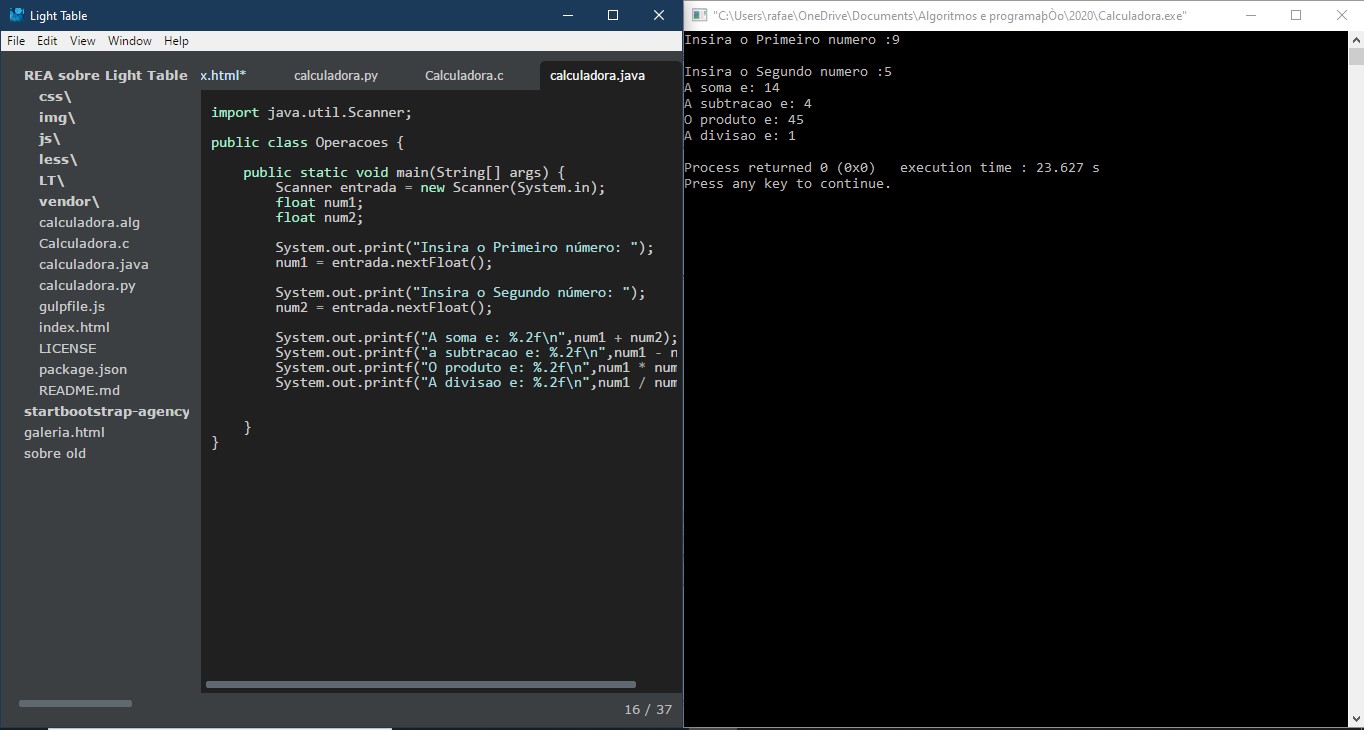Open README.md in the workspace tree
1364x730 pixels.
point(79,390)
